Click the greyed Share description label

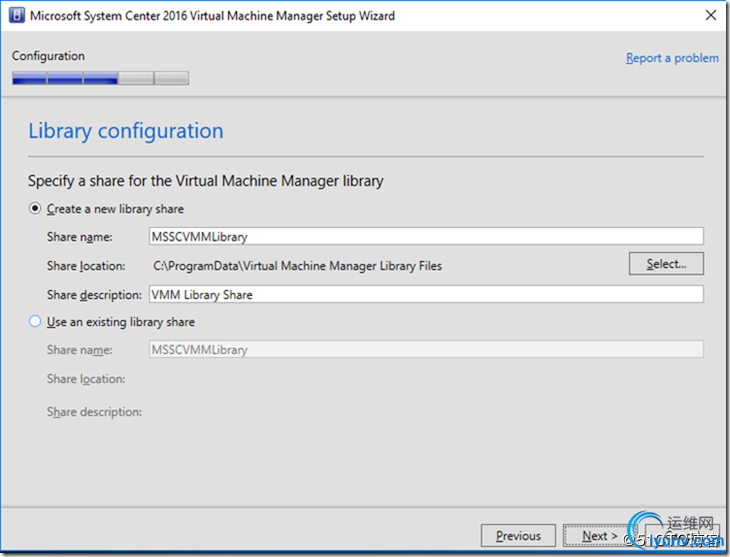coord(94,412)
